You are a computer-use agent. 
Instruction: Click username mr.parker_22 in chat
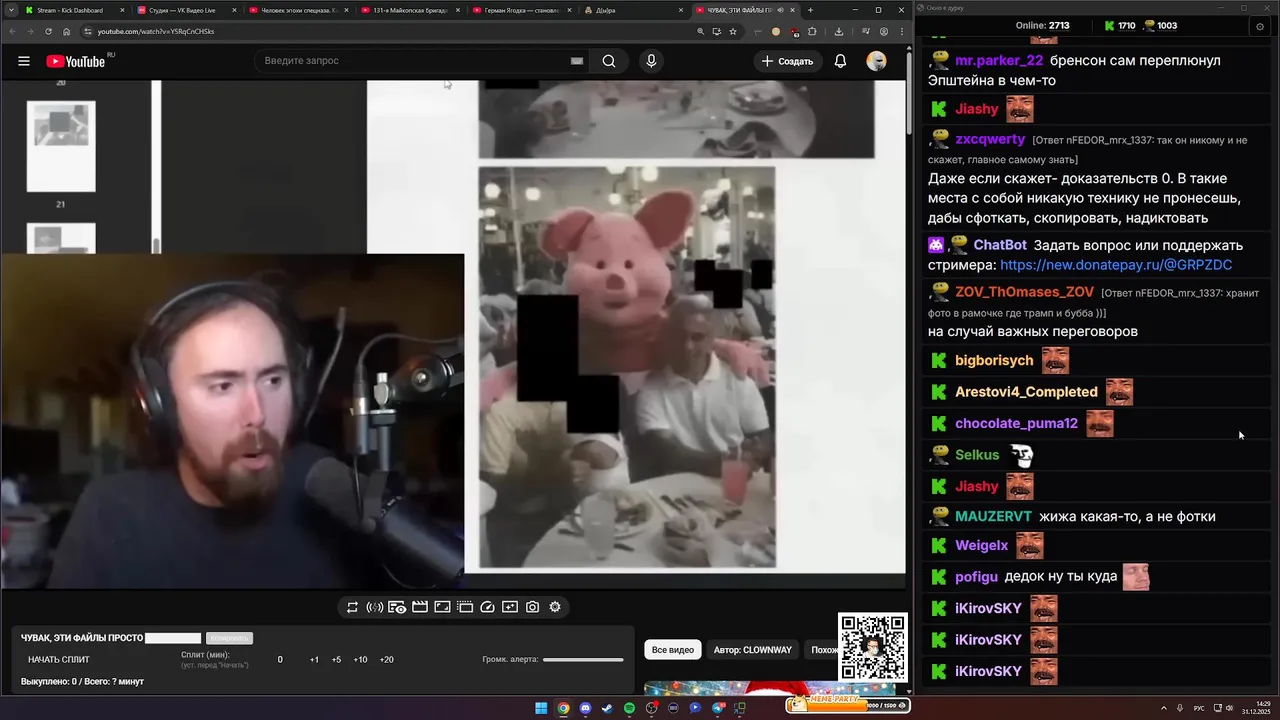pyautogui.click(x=999, y=60)
